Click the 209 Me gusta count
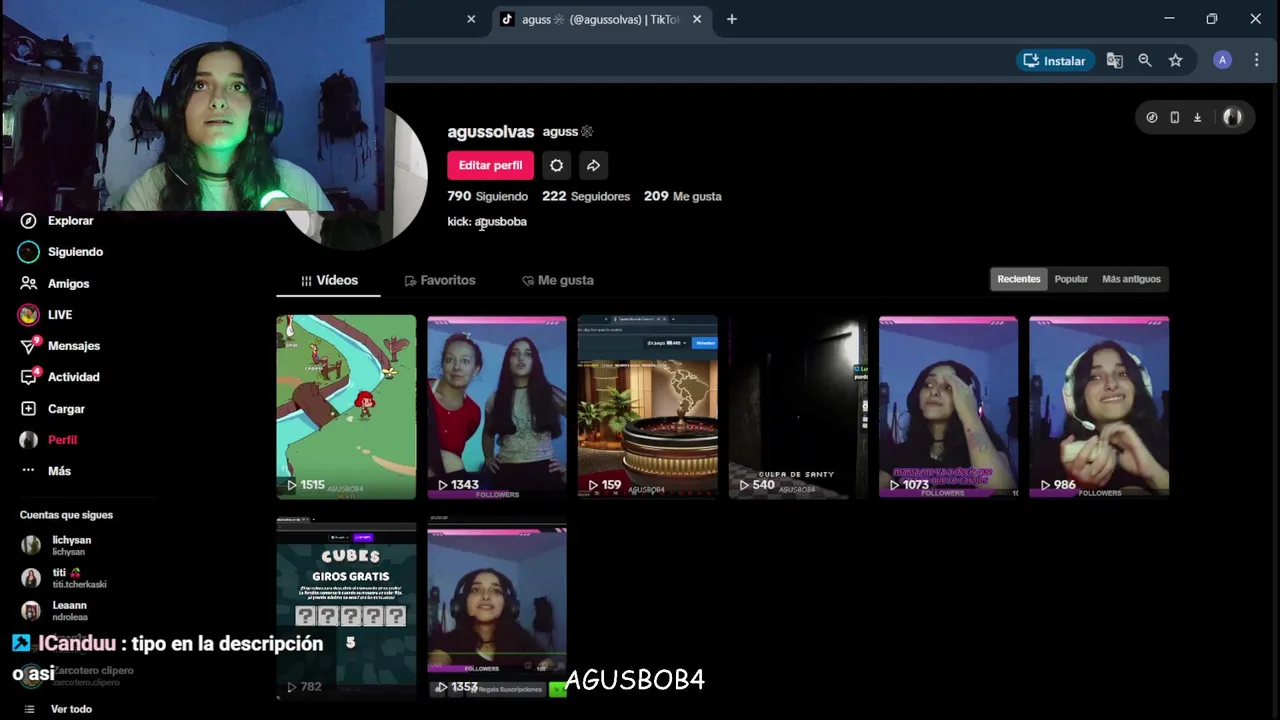The height and width of the screenshot is (720, 1280). coord(683,196)
